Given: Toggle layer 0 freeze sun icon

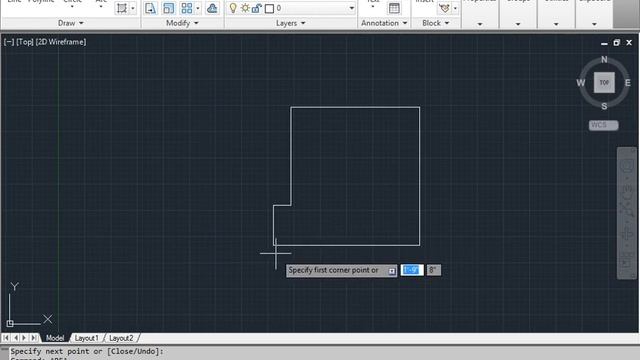Looking at the screenshot, I should (x=245, y=8).
